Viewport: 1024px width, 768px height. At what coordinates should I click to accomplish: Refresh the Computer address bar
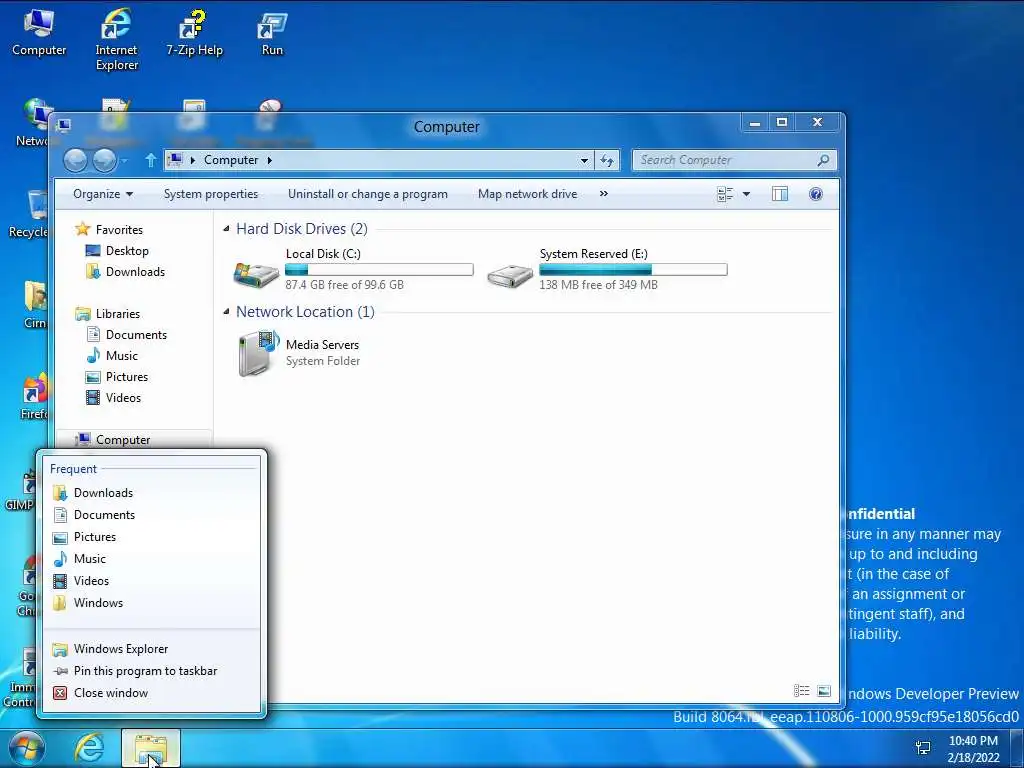click(607, 160)
